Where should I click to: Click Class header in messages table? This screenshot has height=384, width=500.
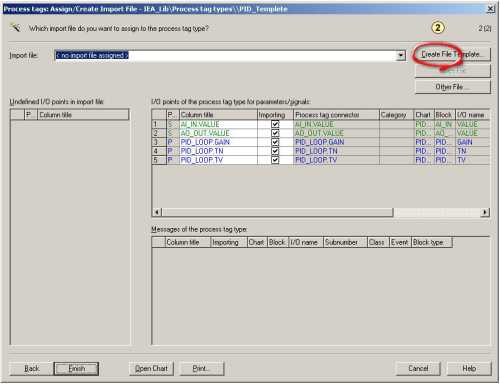click(378, 242)
